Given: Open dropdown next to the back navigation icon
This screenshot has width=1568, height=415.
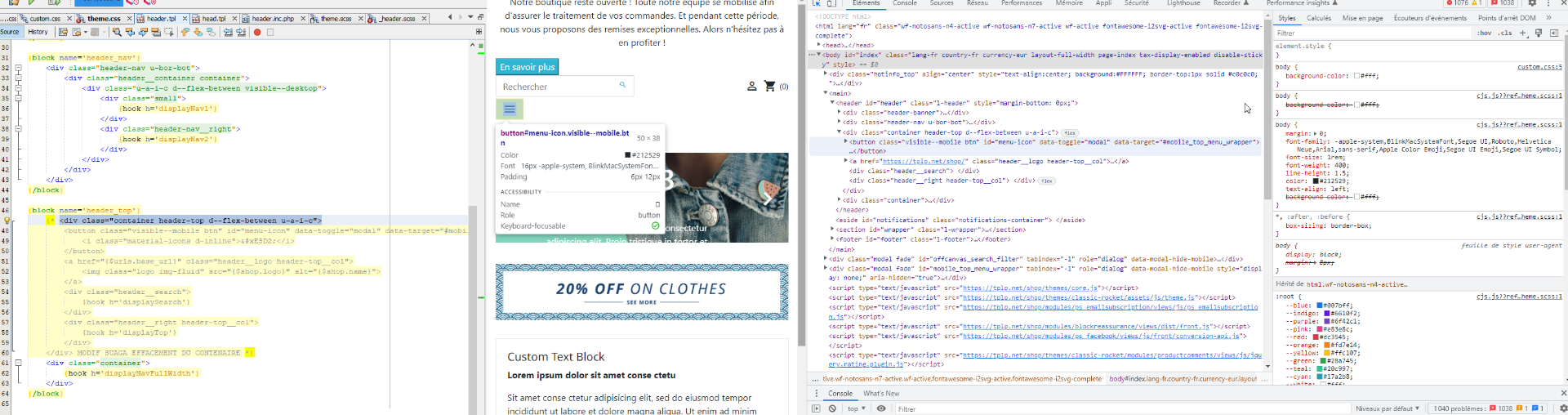Looking at the screenshot, I should [x=86, y=32].
